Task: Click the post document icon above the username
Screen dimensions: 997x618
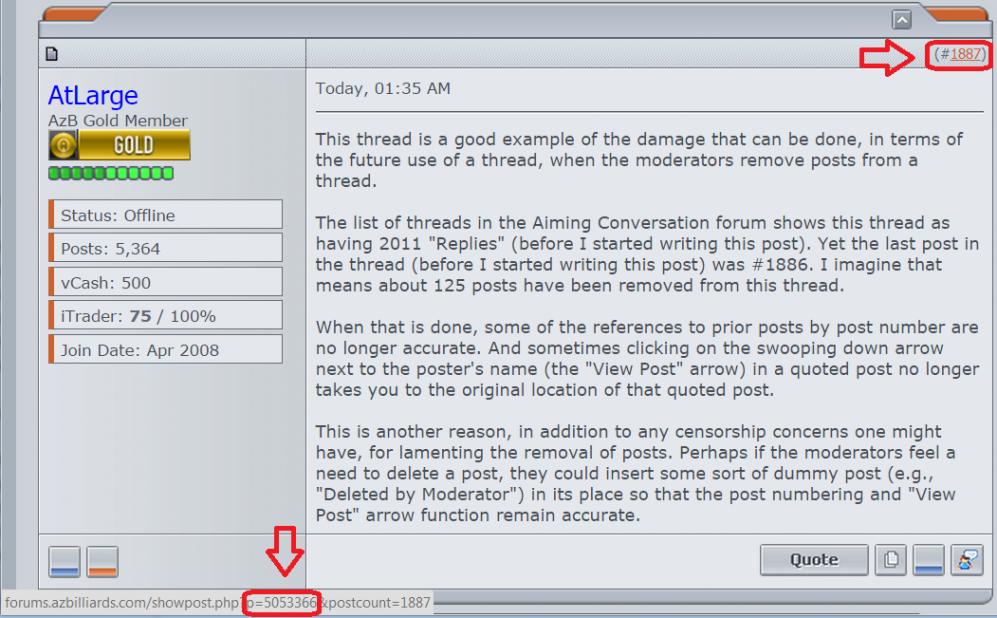Action: tap(52, 54)
